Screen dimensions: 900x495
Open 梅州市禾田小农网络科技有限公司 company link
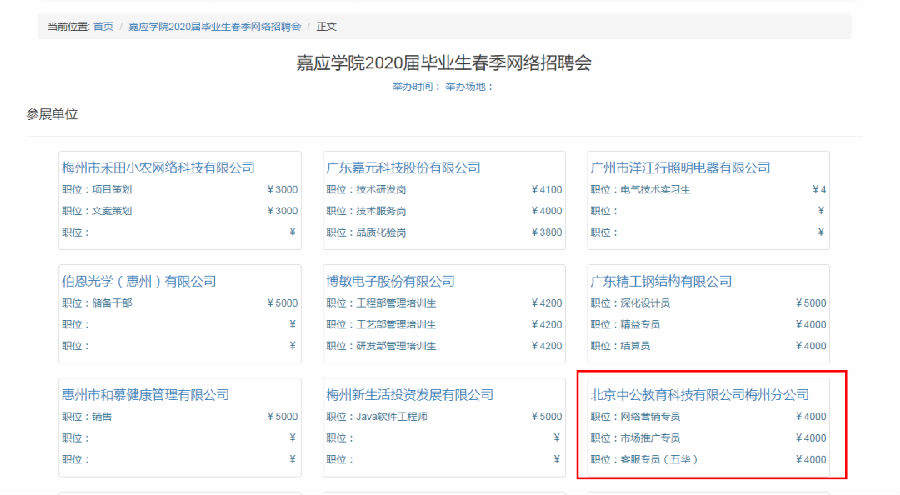[x=158, y=167]
